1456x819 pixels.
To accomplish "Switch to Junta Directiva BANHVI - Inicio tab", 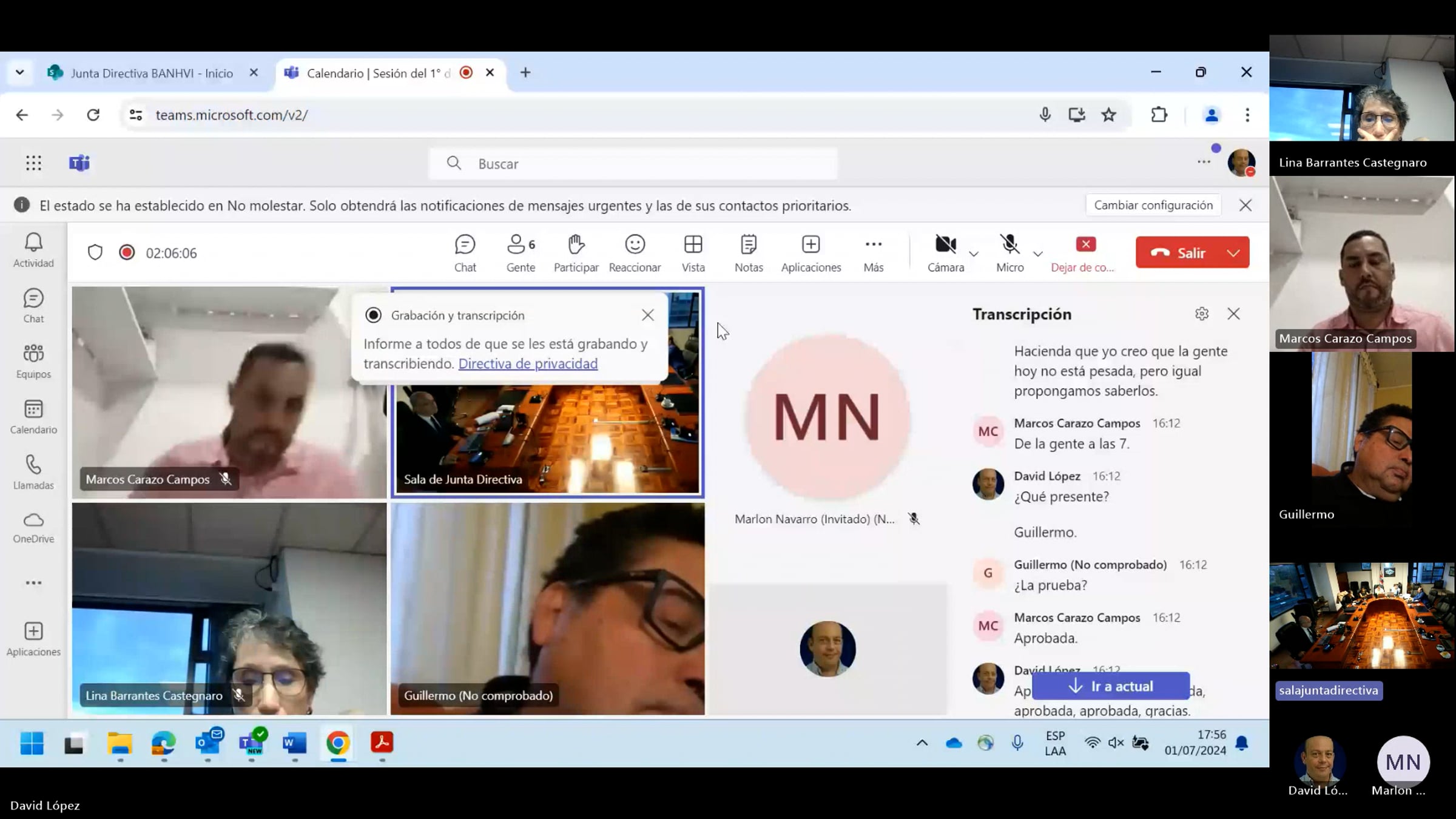I will coord(152,73).
